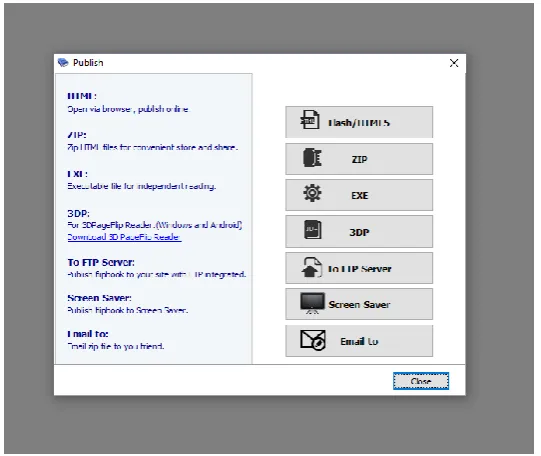Click 'Zip HTML files for convenient' description
This screenshot has height=456, width=541.
(x=153, y=147)
